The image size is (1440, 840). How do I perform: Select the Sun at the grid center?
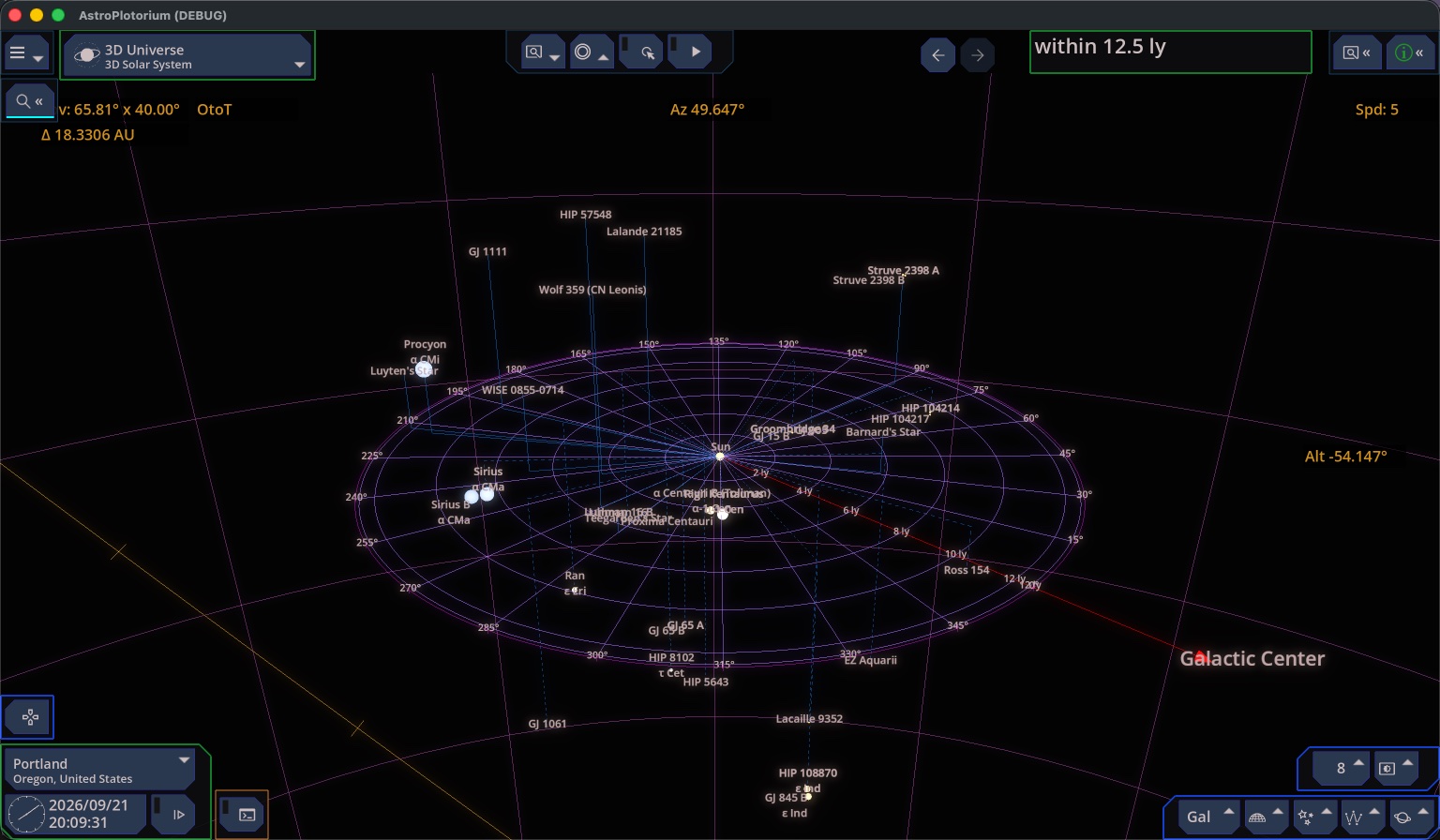(720, 456)
